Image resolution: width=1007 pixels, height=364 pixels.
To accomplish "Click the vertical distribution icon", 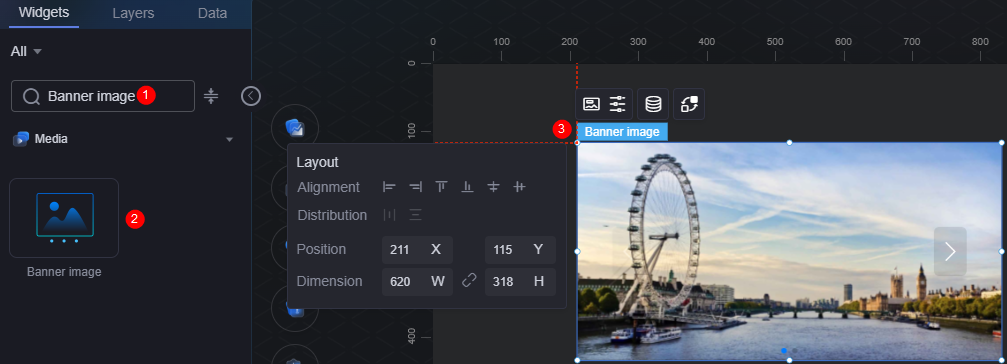I will click(416, 215).
